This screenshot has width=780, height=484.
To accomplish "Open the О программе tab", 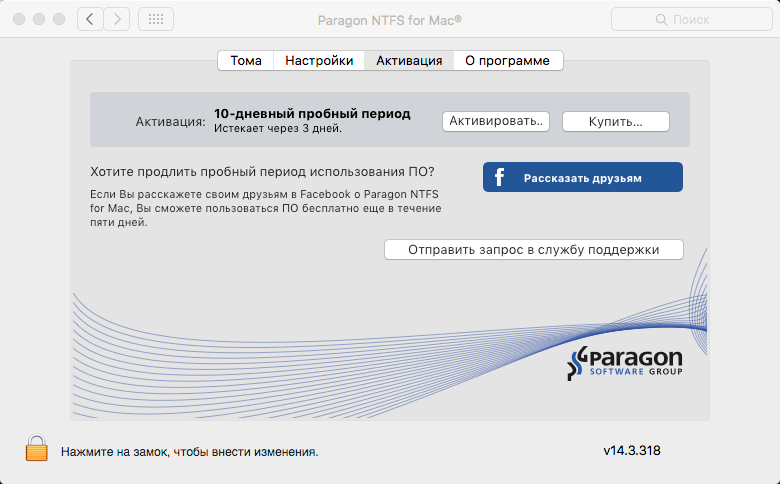I will coord(507,61).
